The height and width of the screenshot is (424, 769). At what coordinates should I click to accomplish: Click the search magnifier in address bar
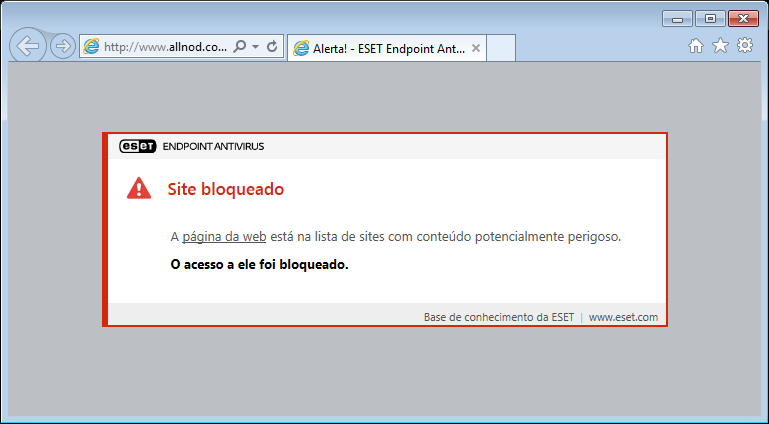pyautogui.click(x=240, y=47)
